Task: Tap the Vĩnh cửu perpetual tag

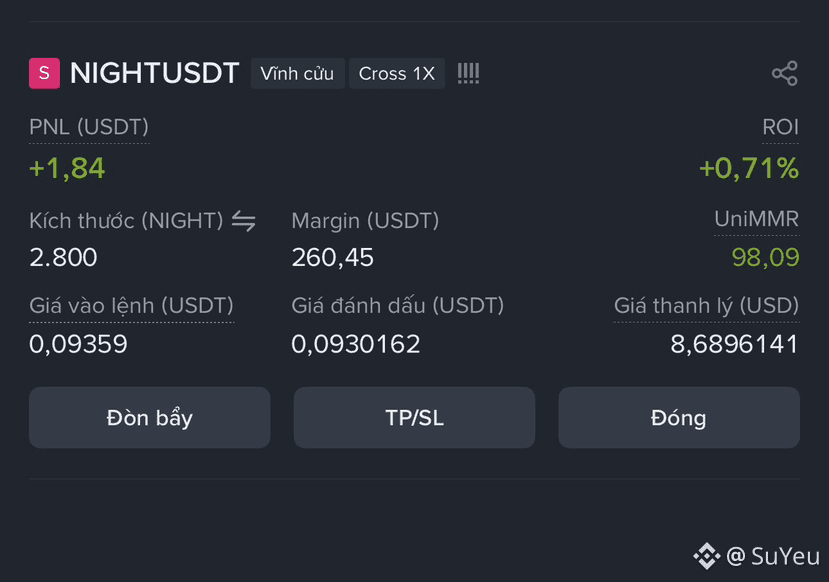Action: click(x=297, y=73)
